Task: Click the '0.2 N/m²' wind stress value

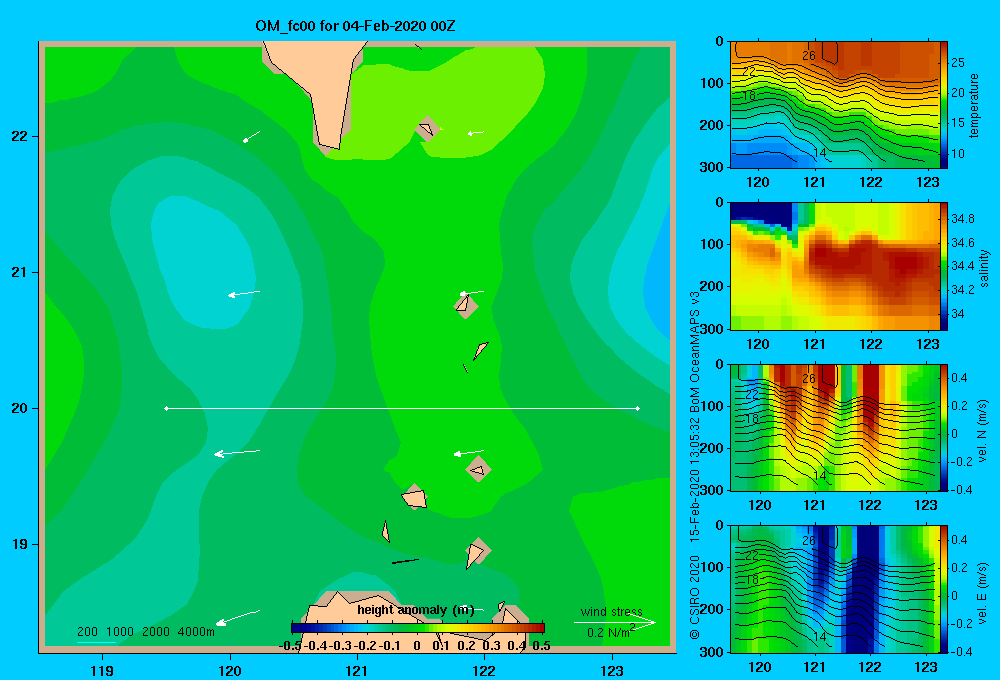Action: coord(611,632)
